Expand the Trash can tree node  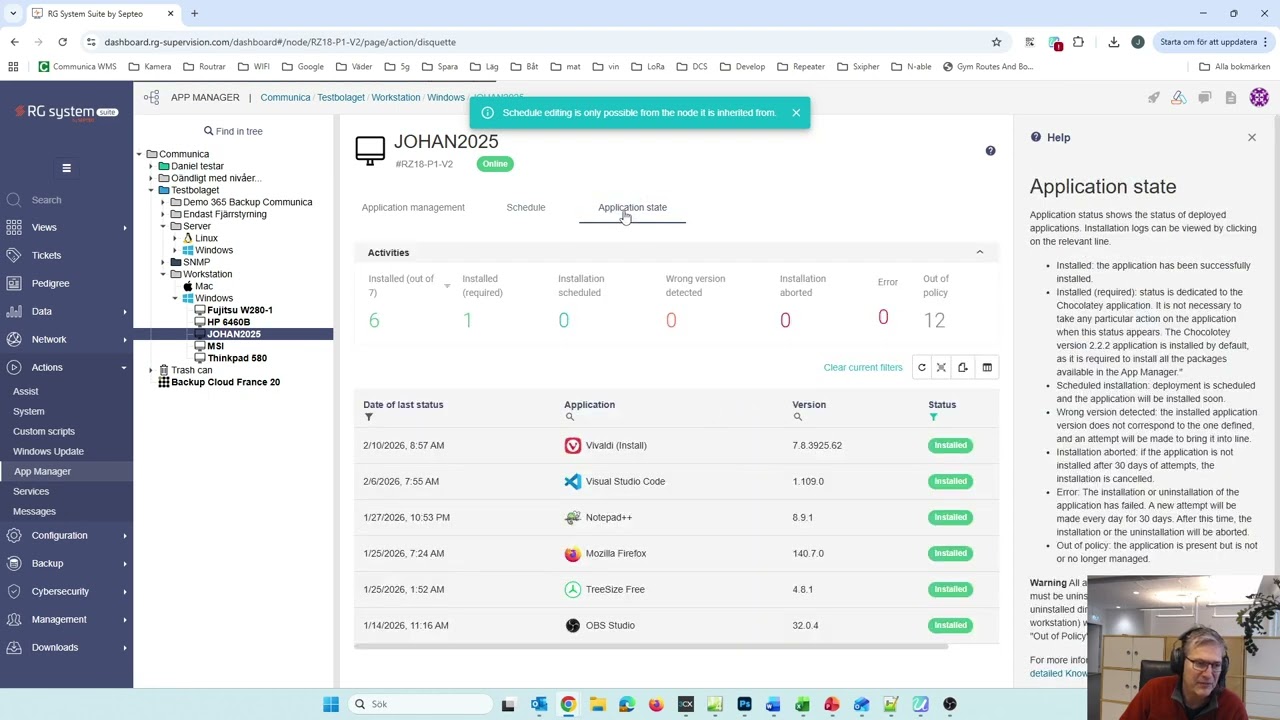[151, 370]
